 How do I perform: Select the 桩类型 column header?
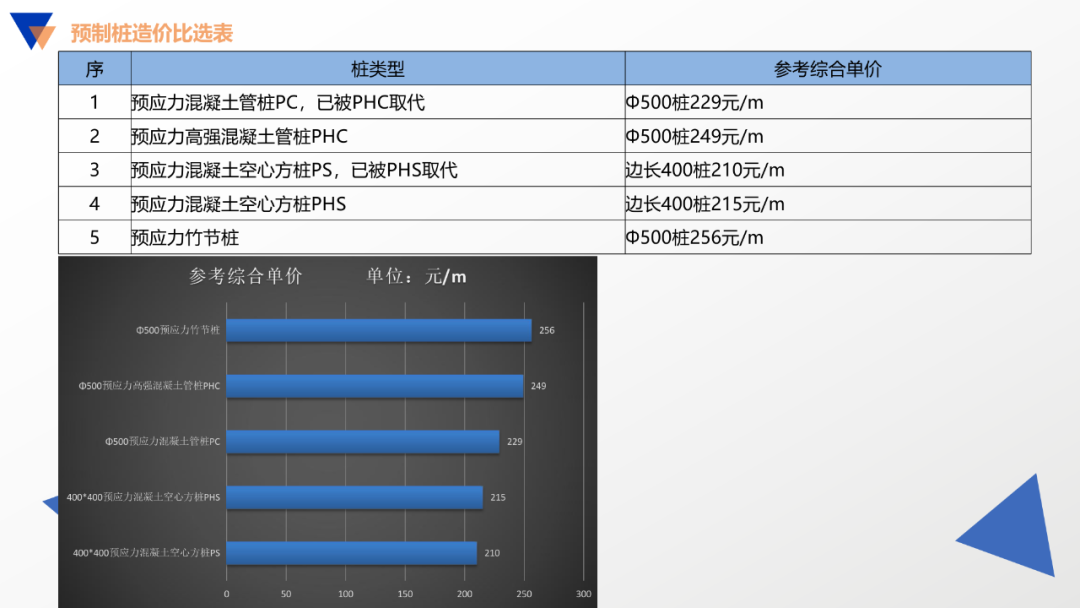[x=377, y=68]
